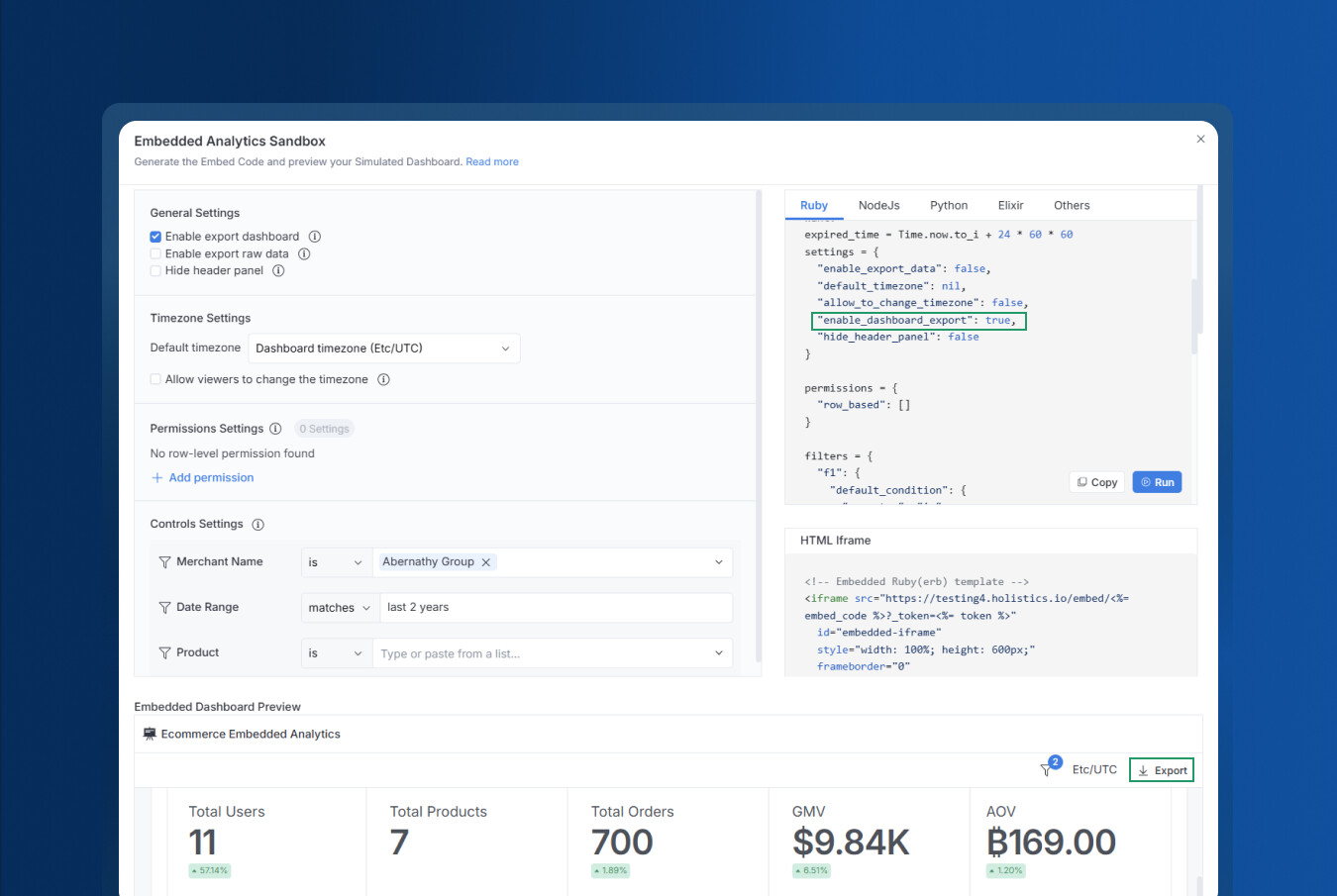Screen dimensions: 1337x896
Task: Click the Total Products value 7
Action: click(399, 843)
